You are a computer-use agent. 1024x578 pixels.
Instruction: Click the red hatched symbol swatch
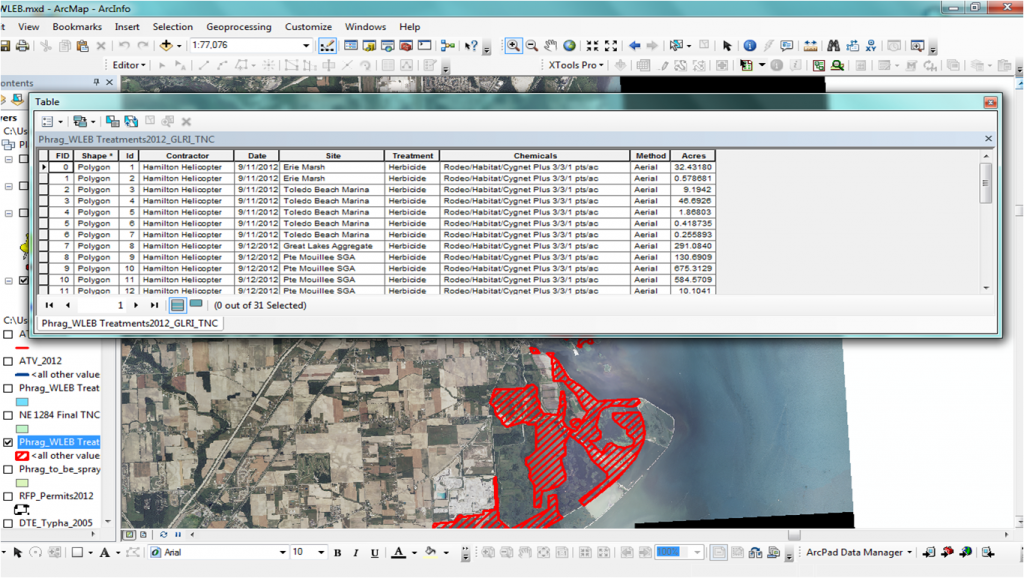[22, 456]
